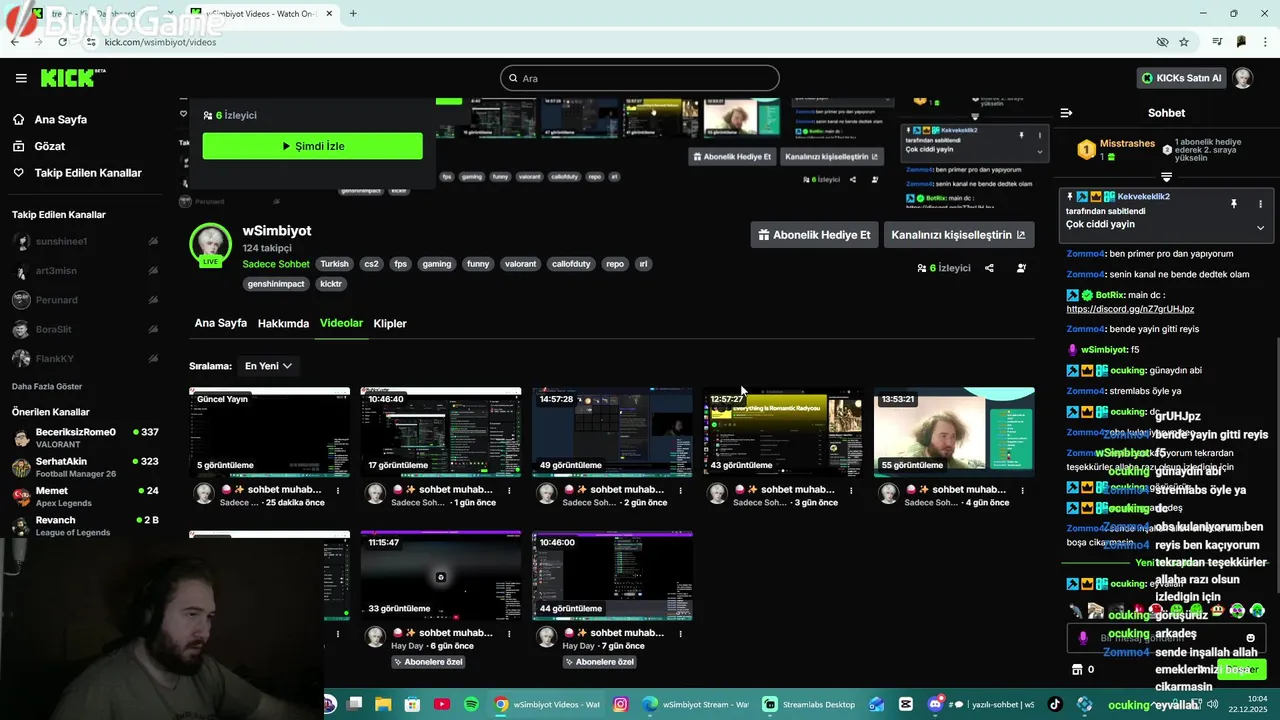This screenshot has height=720, width=1280.
Task: Open the profile avatar menu
Action: 1243,78
